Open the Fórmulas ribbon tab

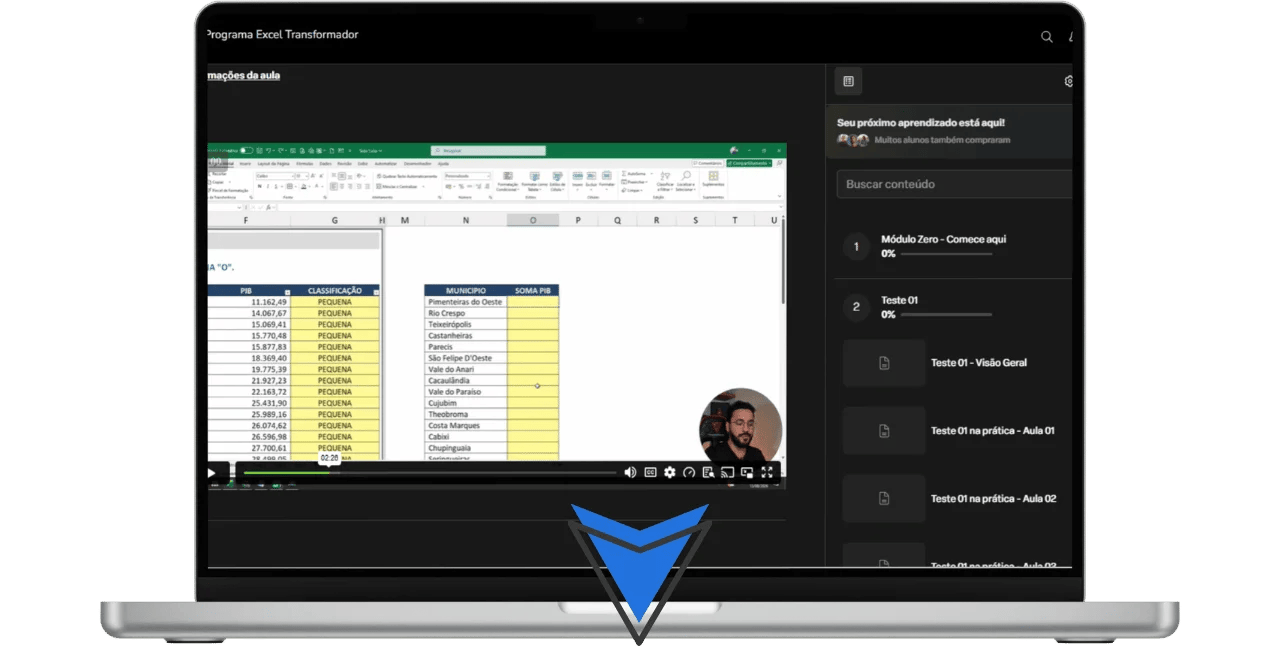305,164
